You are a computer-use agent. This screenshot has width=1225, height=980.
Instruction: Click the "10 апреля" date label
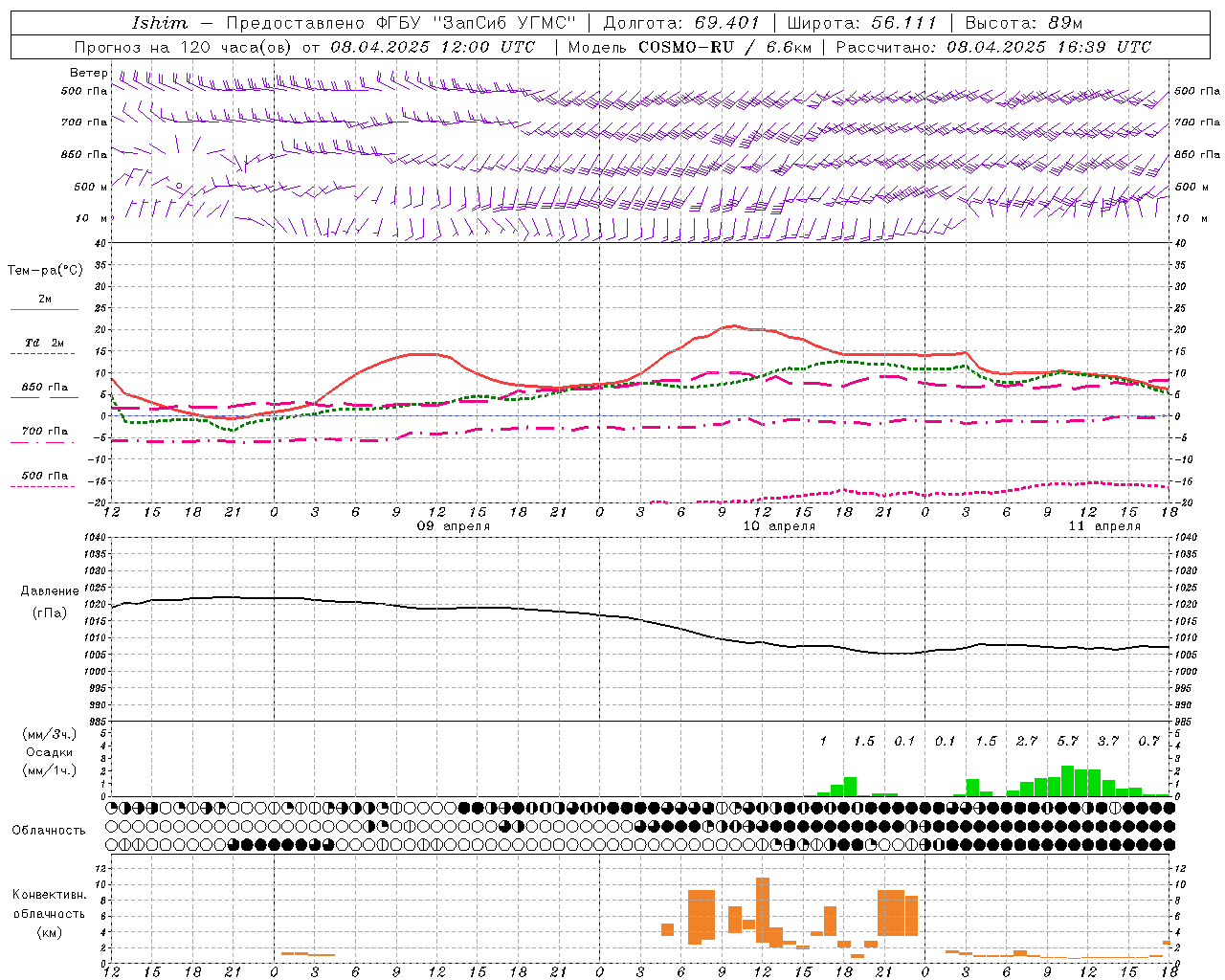click(779, 526)
